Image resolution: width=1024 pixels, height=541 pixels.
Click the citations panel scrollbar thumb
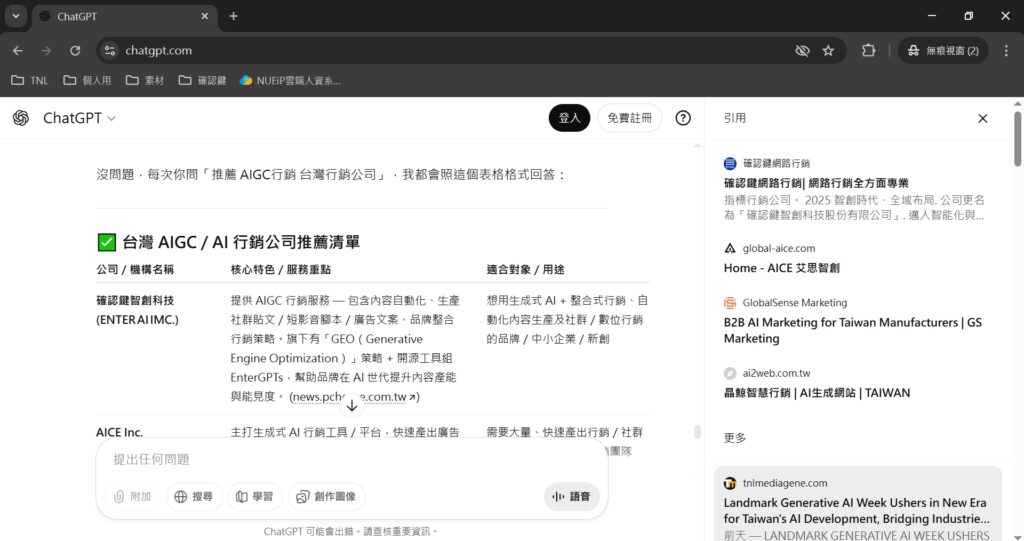tap(1017, 139)
